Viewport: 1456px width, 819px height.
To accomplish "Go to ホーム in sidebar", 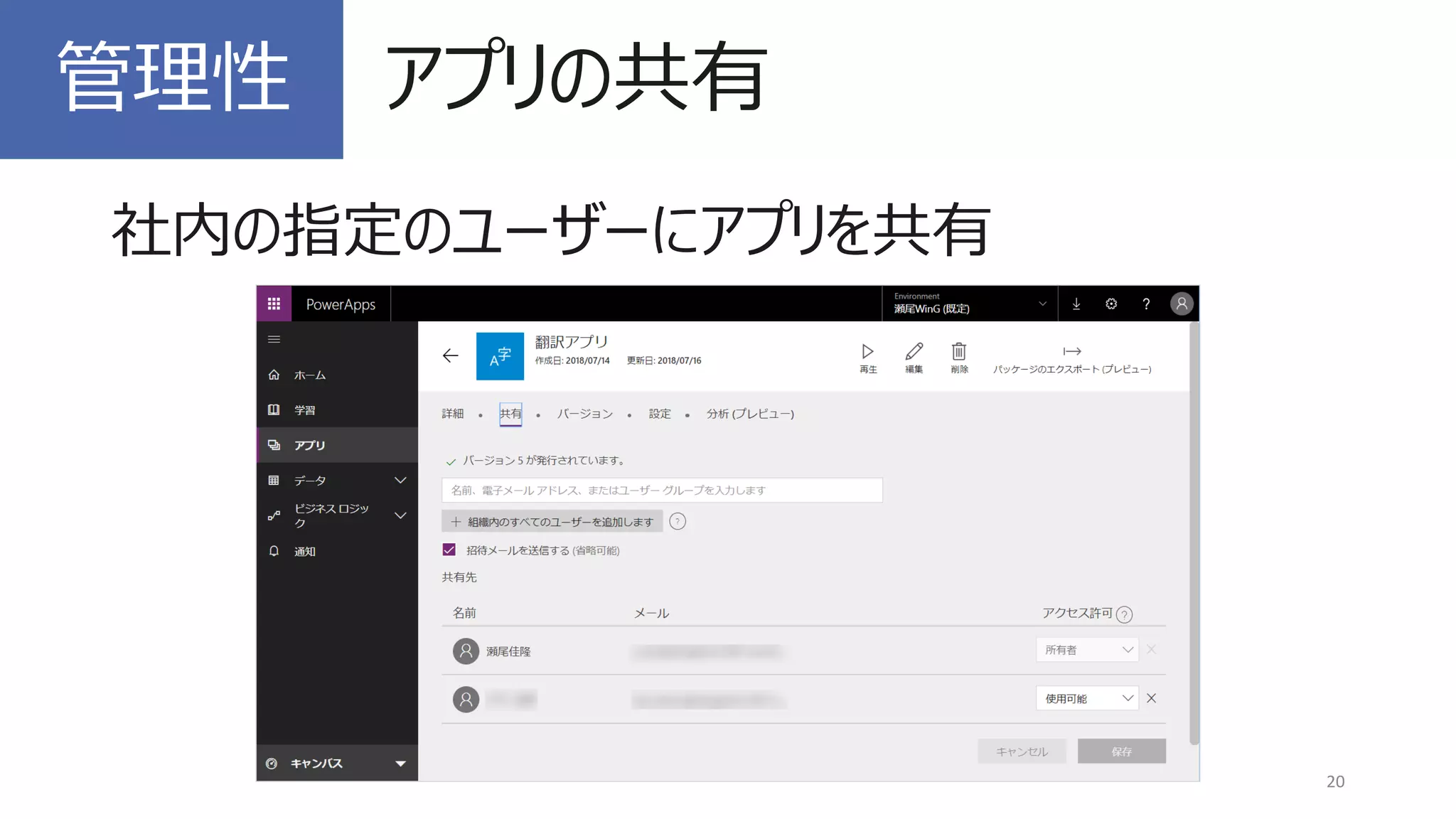I will pos(337,375).
